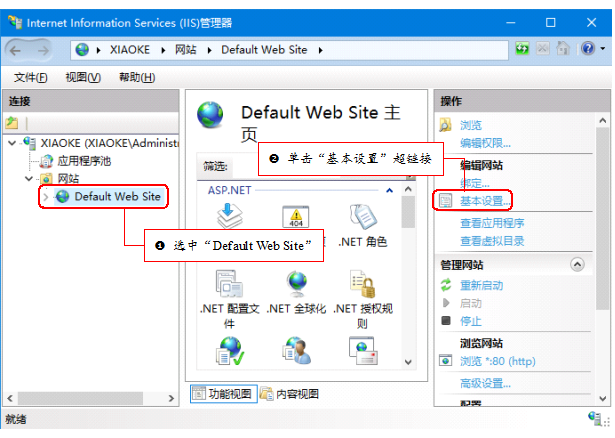Click the 重新启动 restart icon
This screenshot has width=615, height=438.
coord(446,285)
